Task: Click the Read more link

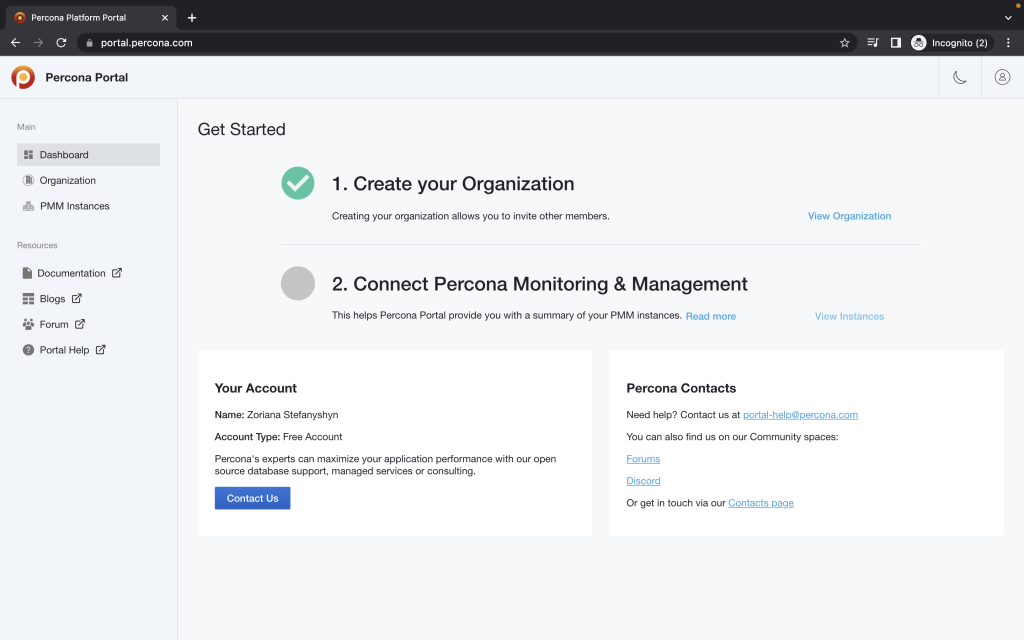Action: (711, 316)
